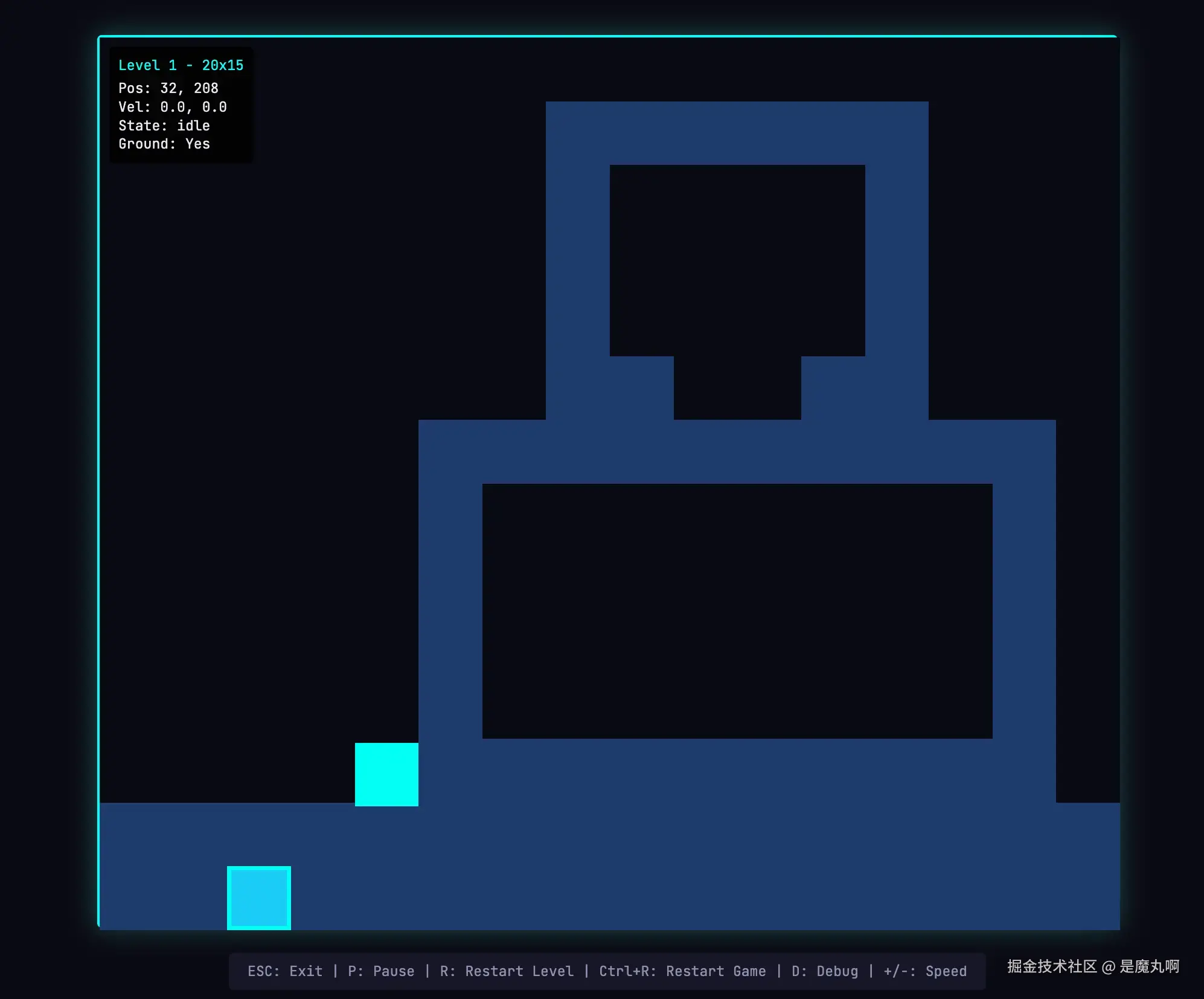
Task: Click the Vel: 0.0, 0.0 readout
Action: (x=172, y=107)
